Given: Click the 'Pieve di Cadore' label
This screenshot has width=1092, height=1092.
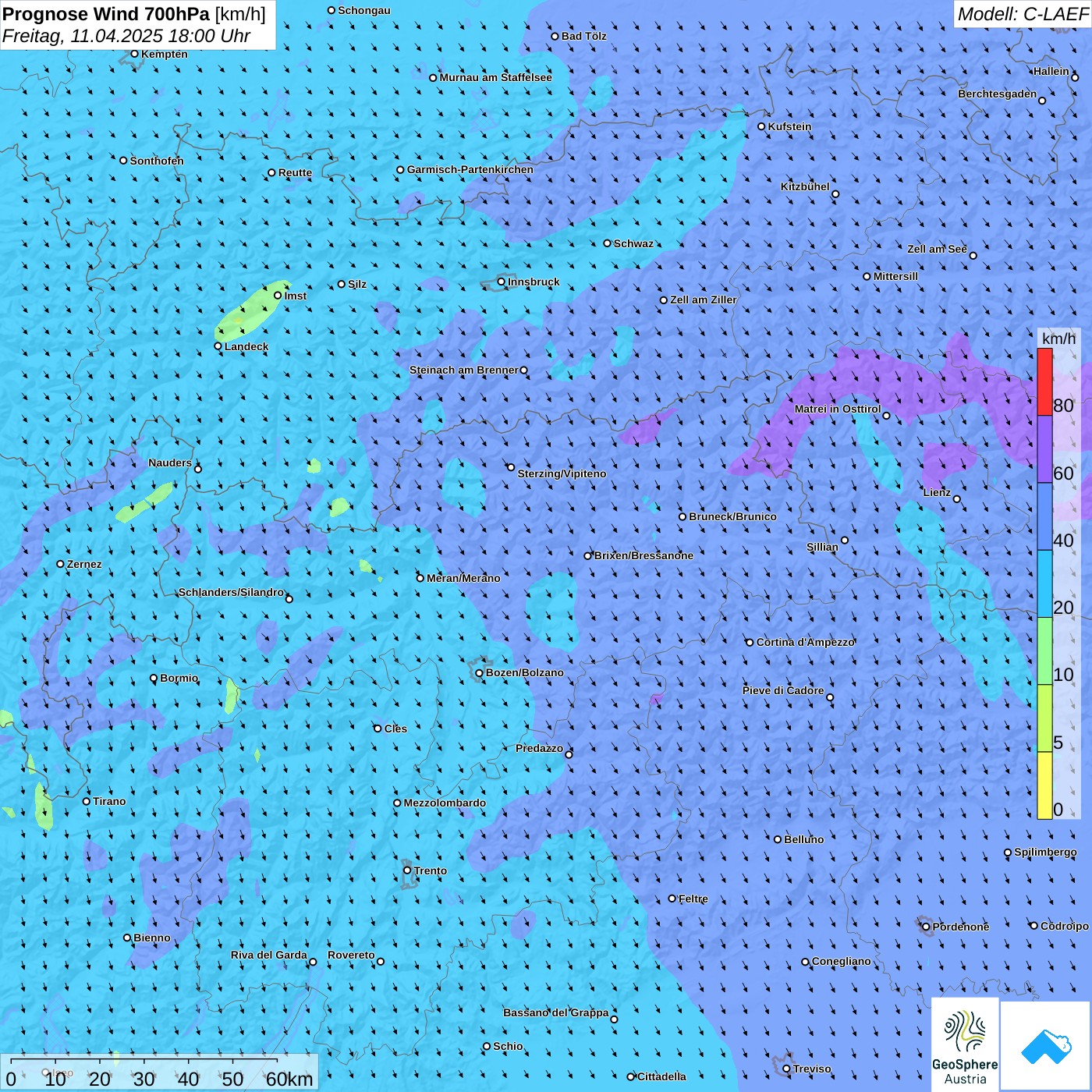Looking at the screenshot, I should (x=783, y=690).
